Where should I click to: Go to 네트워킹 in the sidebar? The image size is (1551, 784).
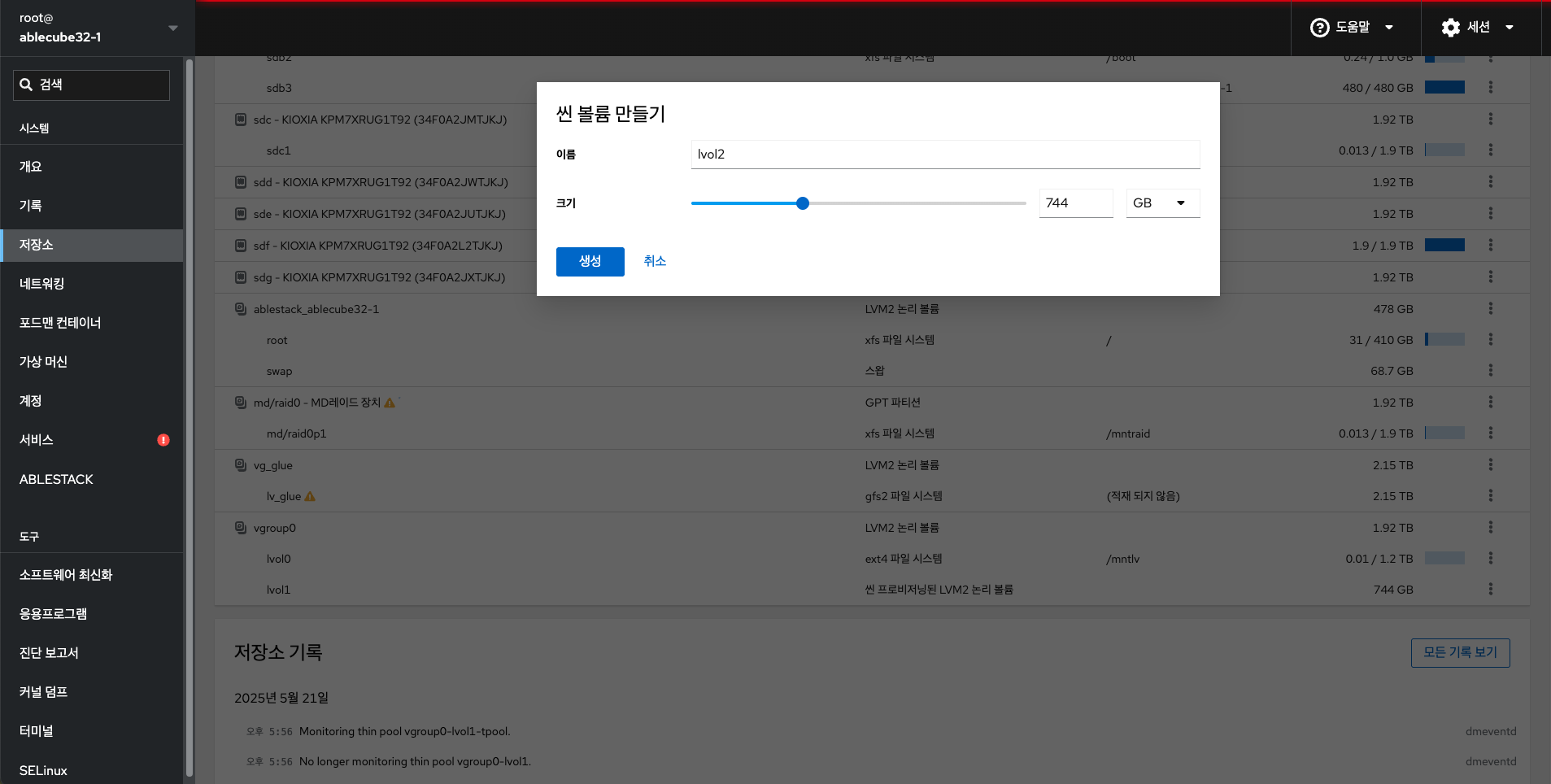(41, 284)
